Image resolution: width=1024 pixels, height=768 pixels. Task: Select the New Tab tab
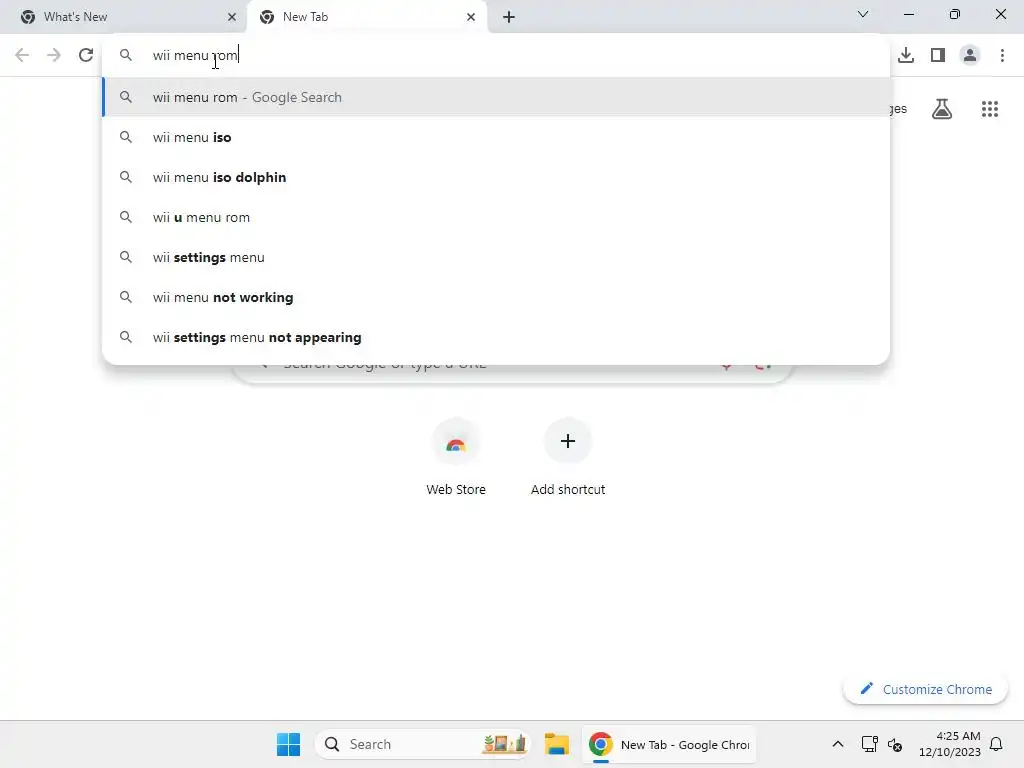pyautogui.click(x=367, y=17)
